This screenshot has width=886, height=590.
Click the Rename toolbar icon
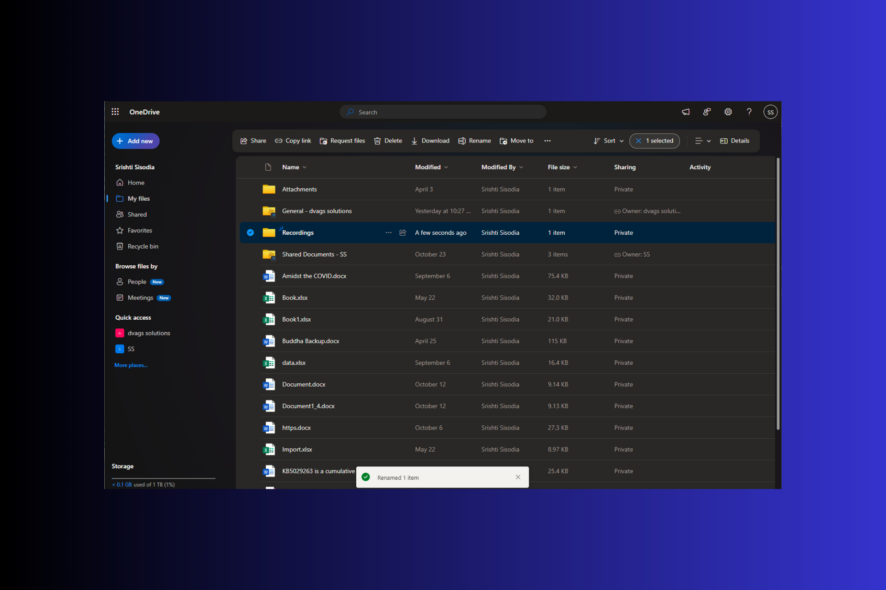point(475,140)
